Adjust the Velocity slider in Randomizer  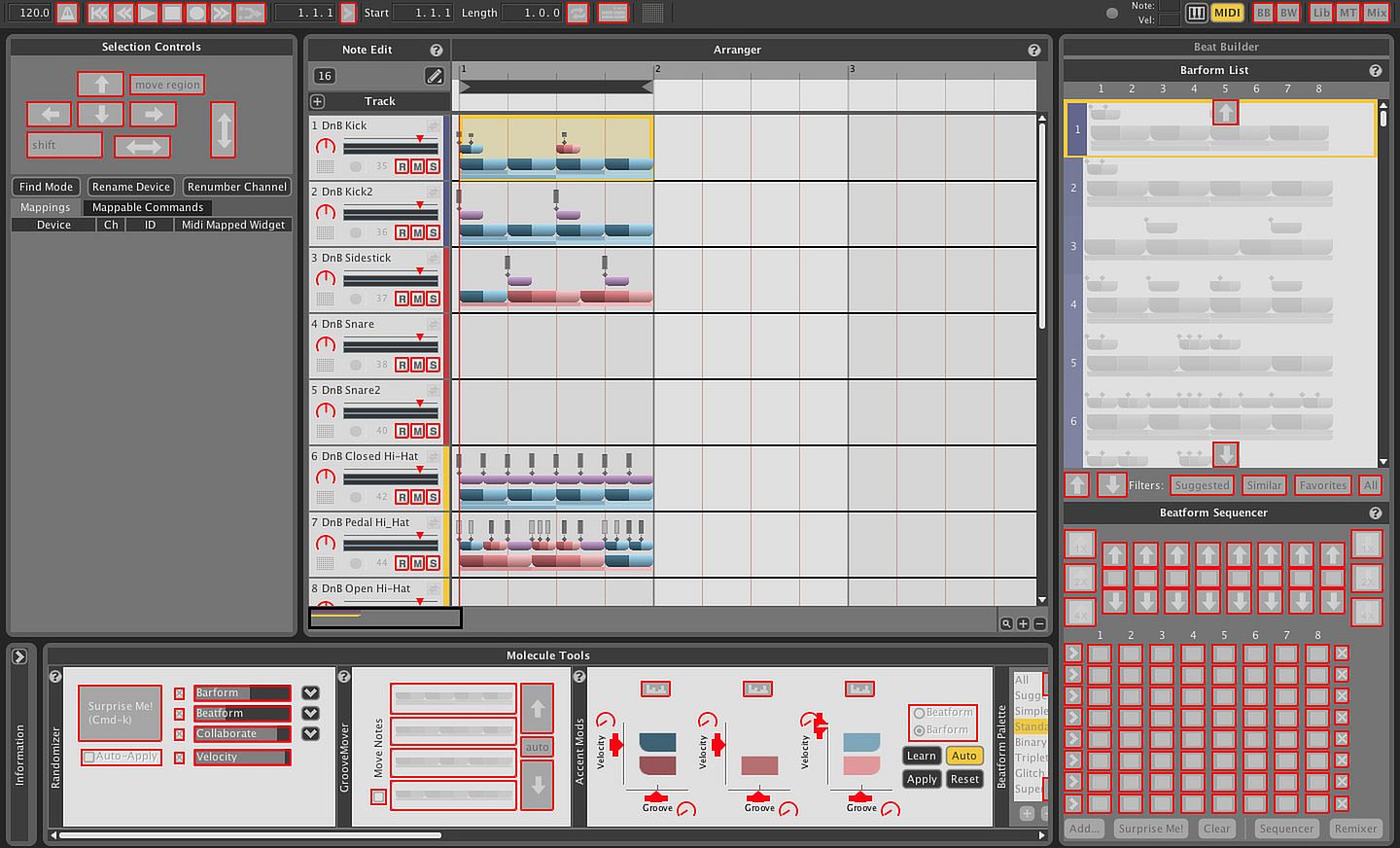242,758
